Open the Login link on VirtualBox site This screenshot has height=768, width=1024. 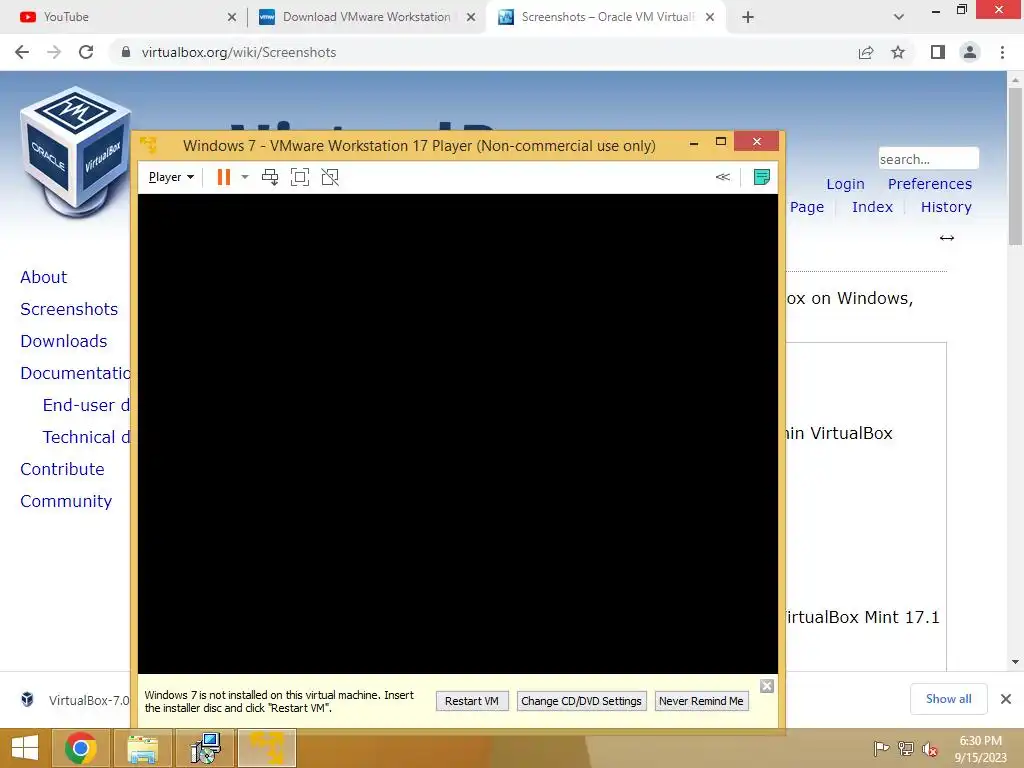(845, 184)
